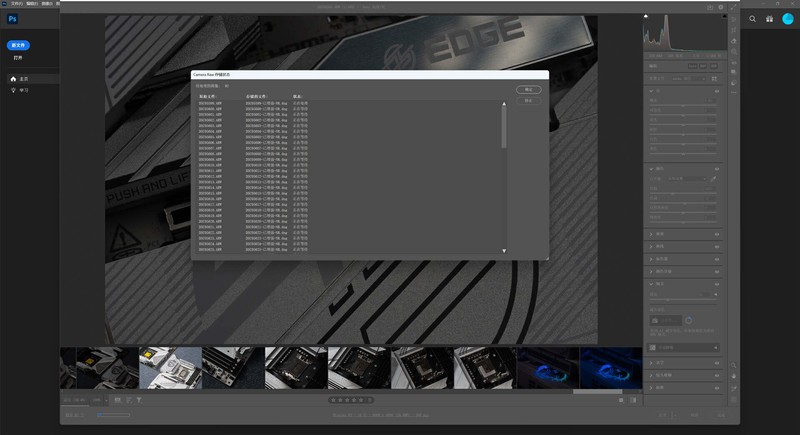Toggle highlight clipping warning on histogram
The image size is (800, 435).
click(x=724, y=16)
